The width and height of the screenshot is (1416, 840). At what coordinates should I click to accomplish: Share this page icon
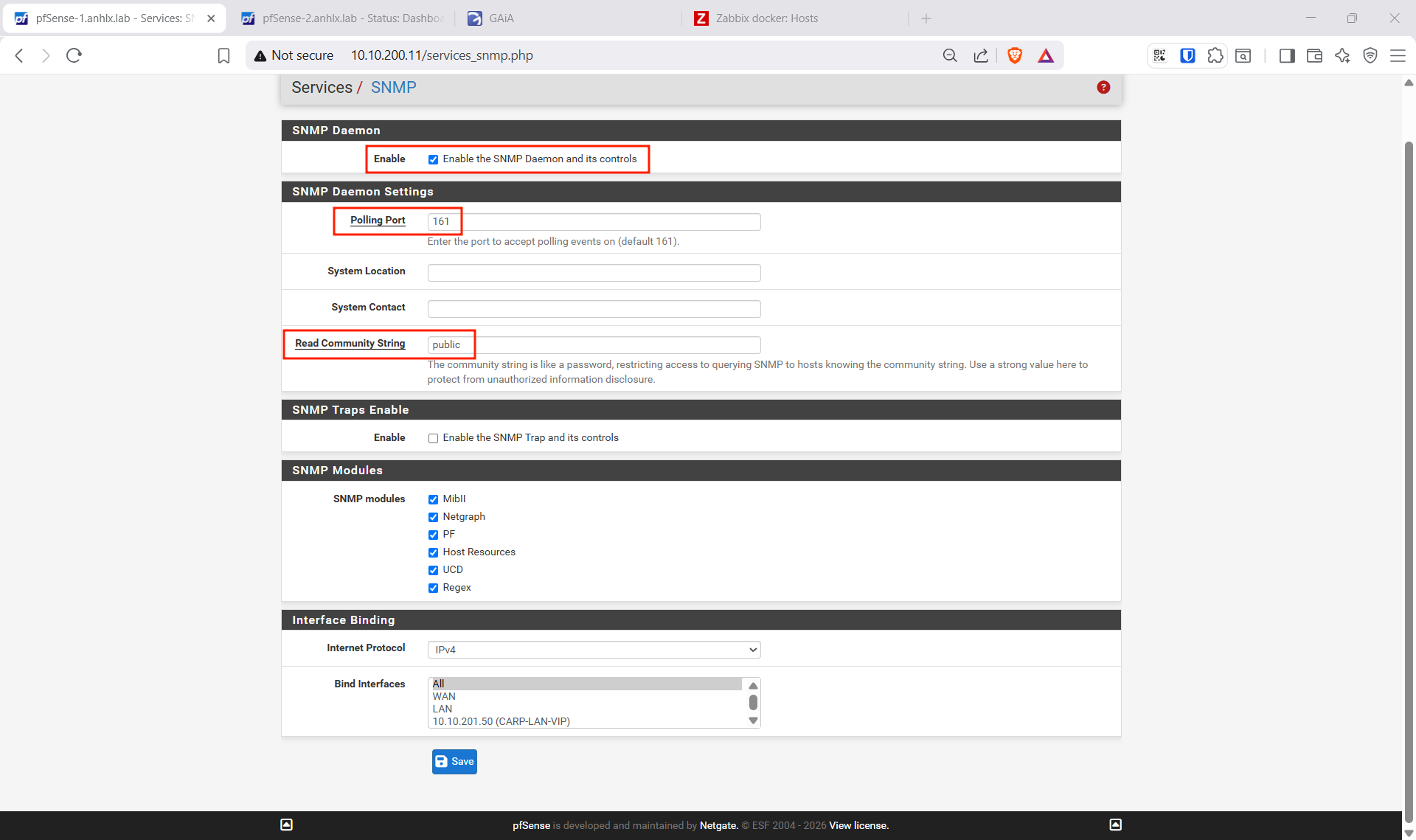(981, 55)
